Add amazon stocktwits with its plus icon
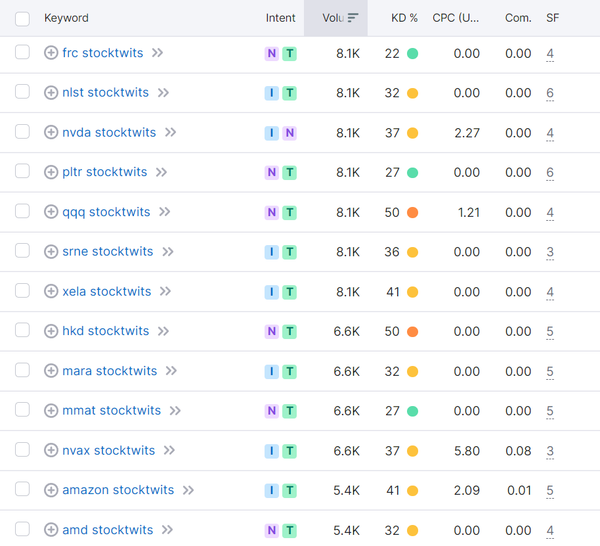600x546 pixels. pos(51,490)
